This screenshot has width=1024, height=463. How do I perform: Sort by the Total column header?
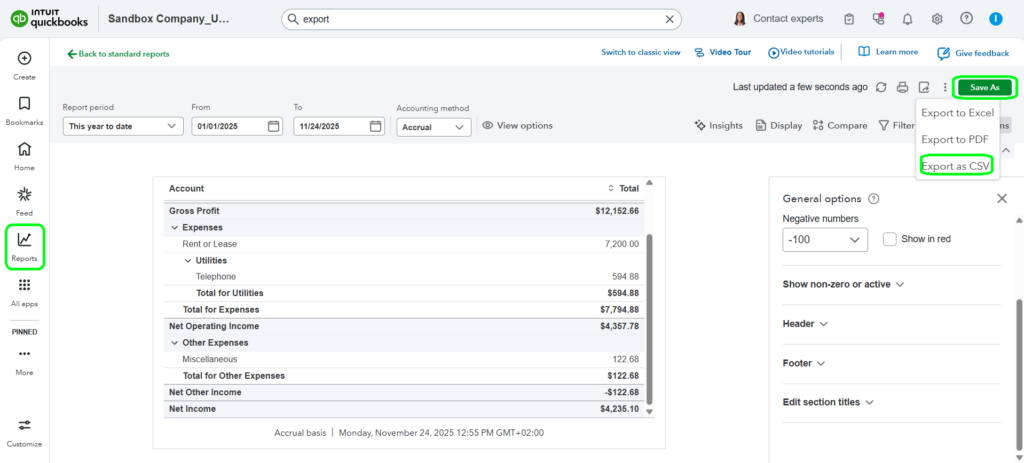[x=623, y=188]
